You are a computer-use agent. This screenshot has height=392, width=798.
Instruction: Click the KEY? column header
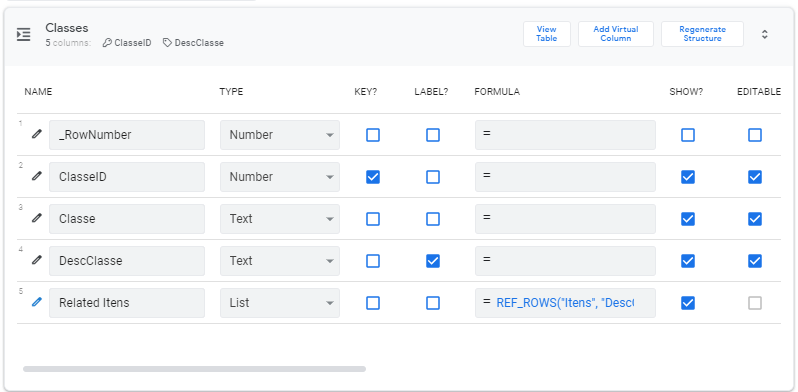click(365, 92)
